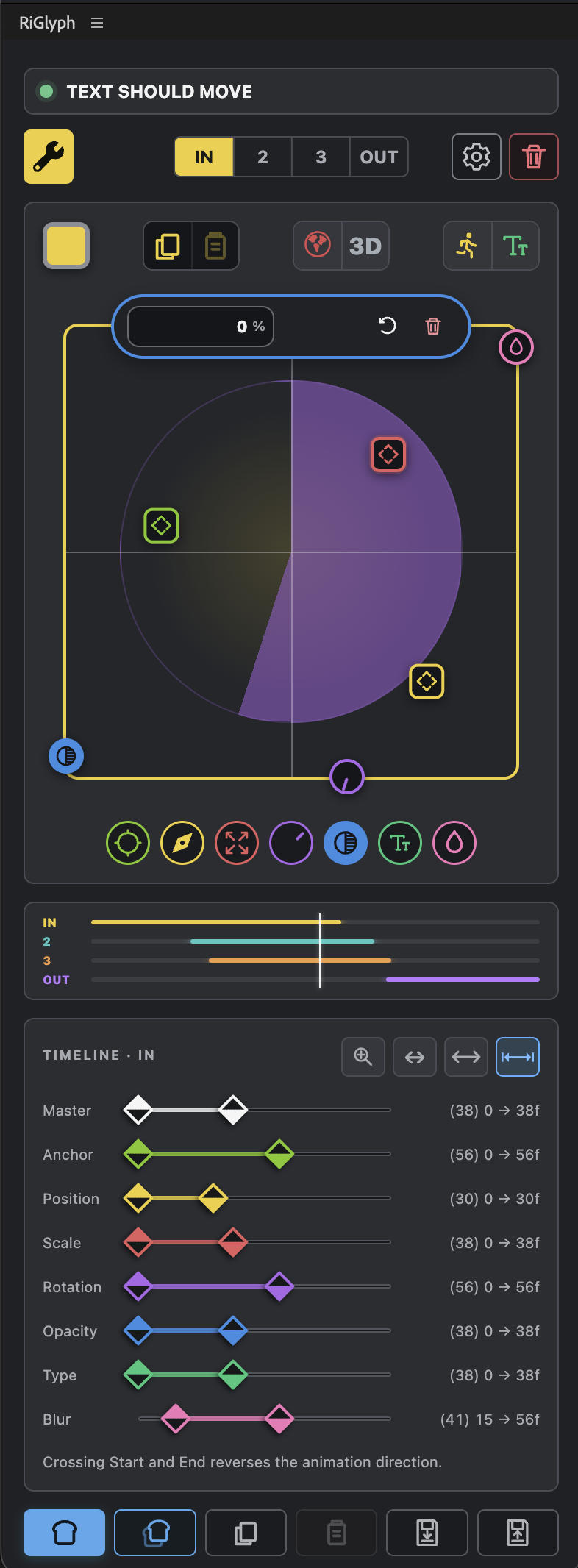The width and height of the screenshot is (578, 1568).
Task: Toggle the blue Opacity half-circle property button
Action: pos(346,843)
